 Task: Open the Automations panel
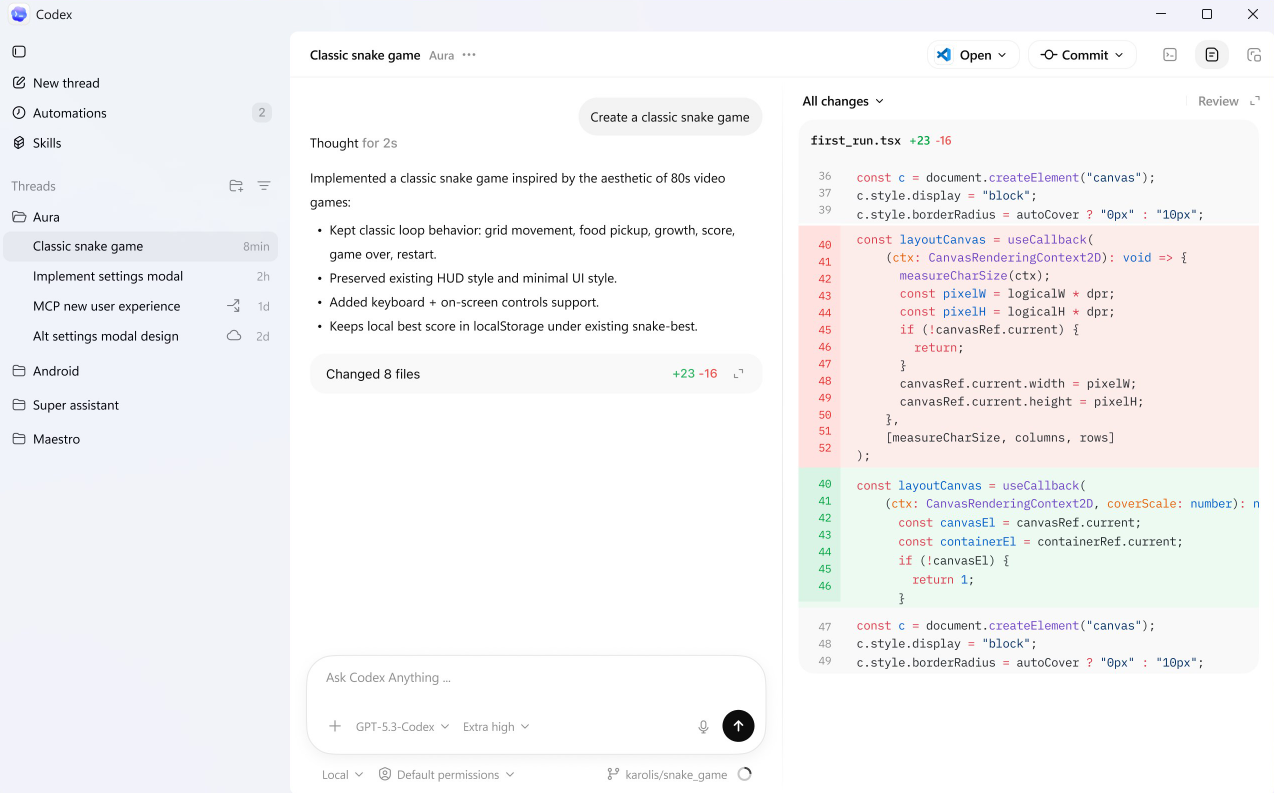click(x=70, y=112)
